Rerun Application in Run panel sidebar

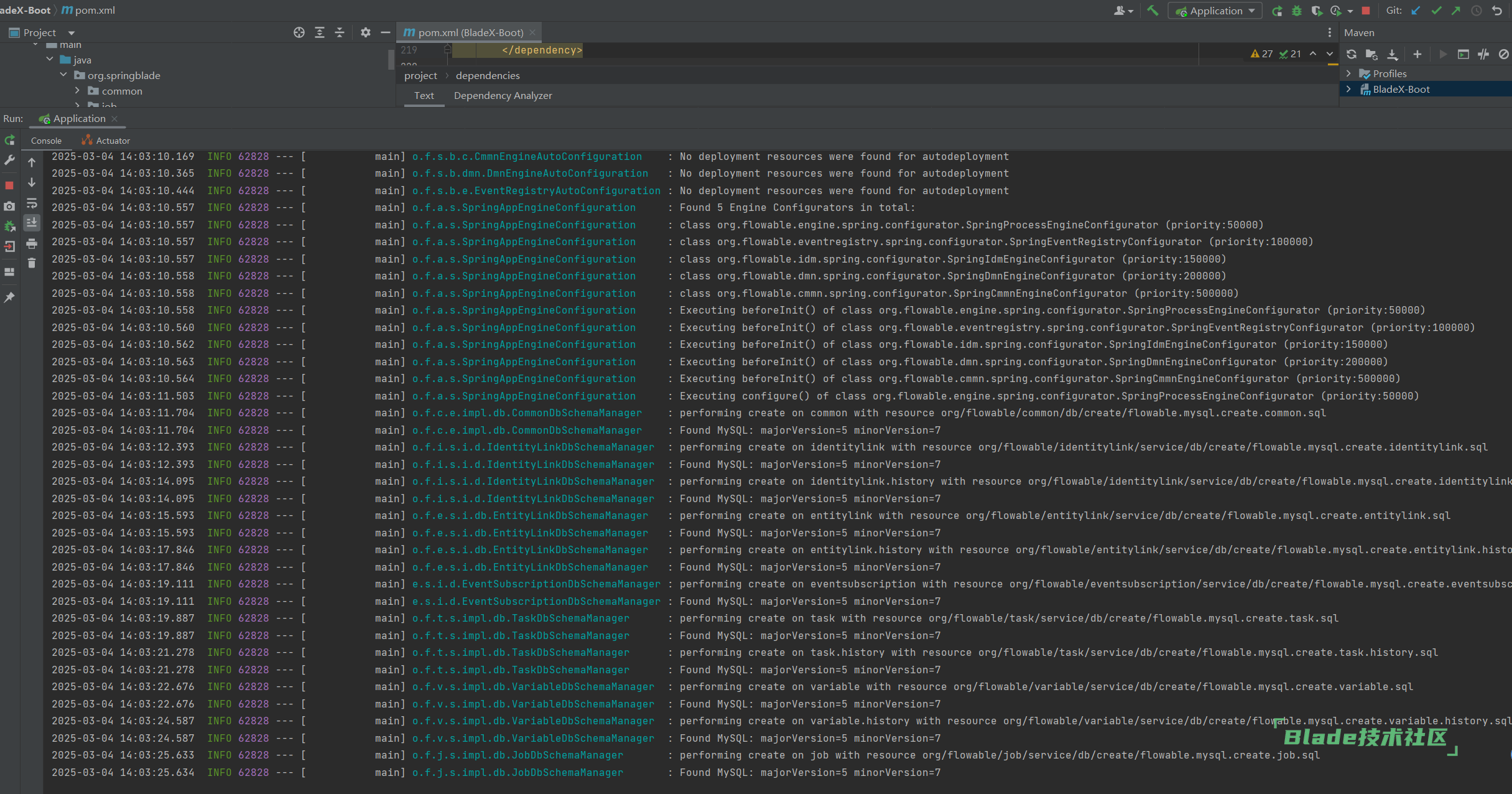tap(9, 141)
